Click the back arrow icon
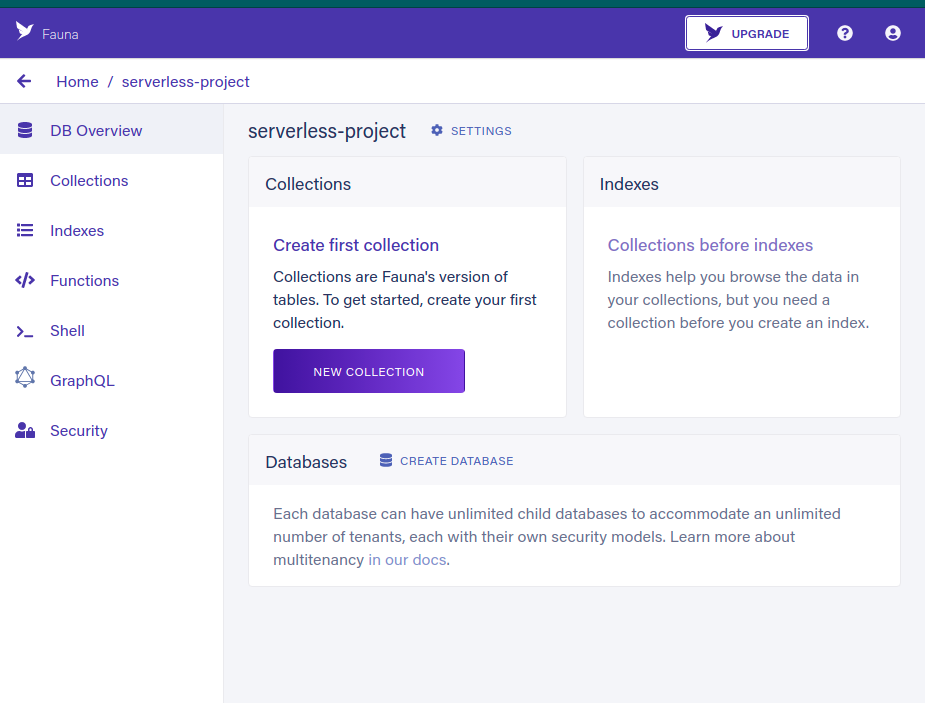The width and height of the screenshot is (925, 703). click(x=25, y=82)
